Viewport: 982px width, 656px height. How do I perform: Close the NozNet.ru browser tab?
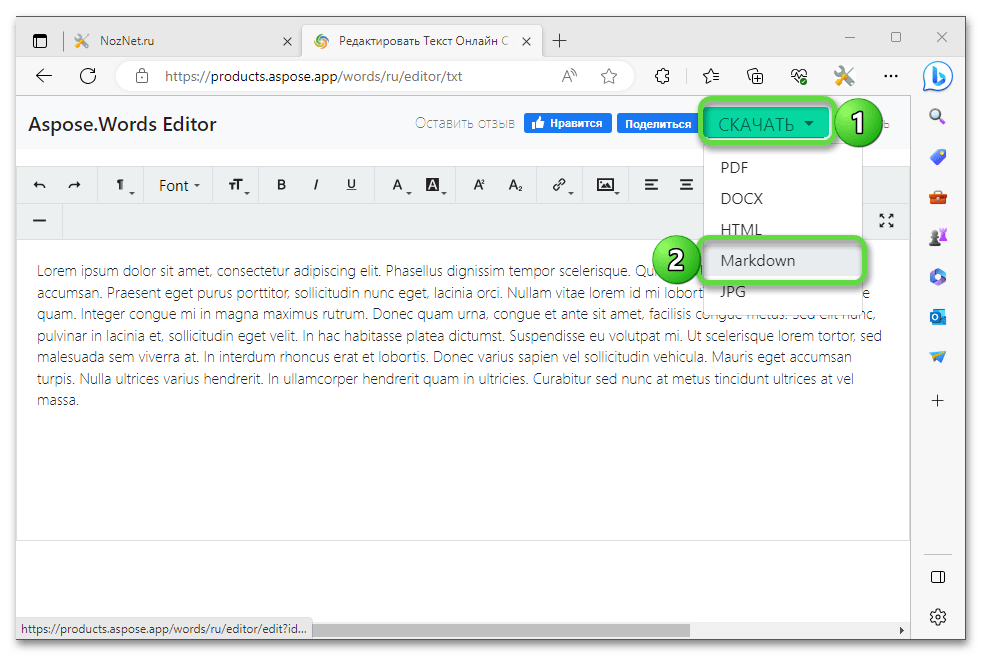287,41
